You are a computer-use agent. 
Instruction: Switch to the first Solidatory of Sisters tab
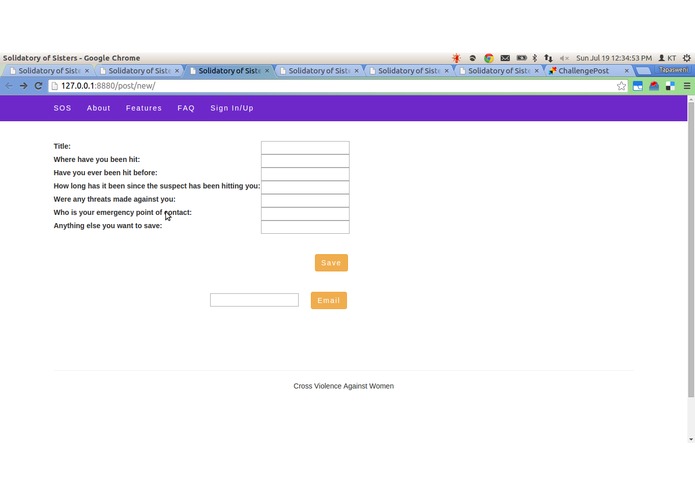49,71
